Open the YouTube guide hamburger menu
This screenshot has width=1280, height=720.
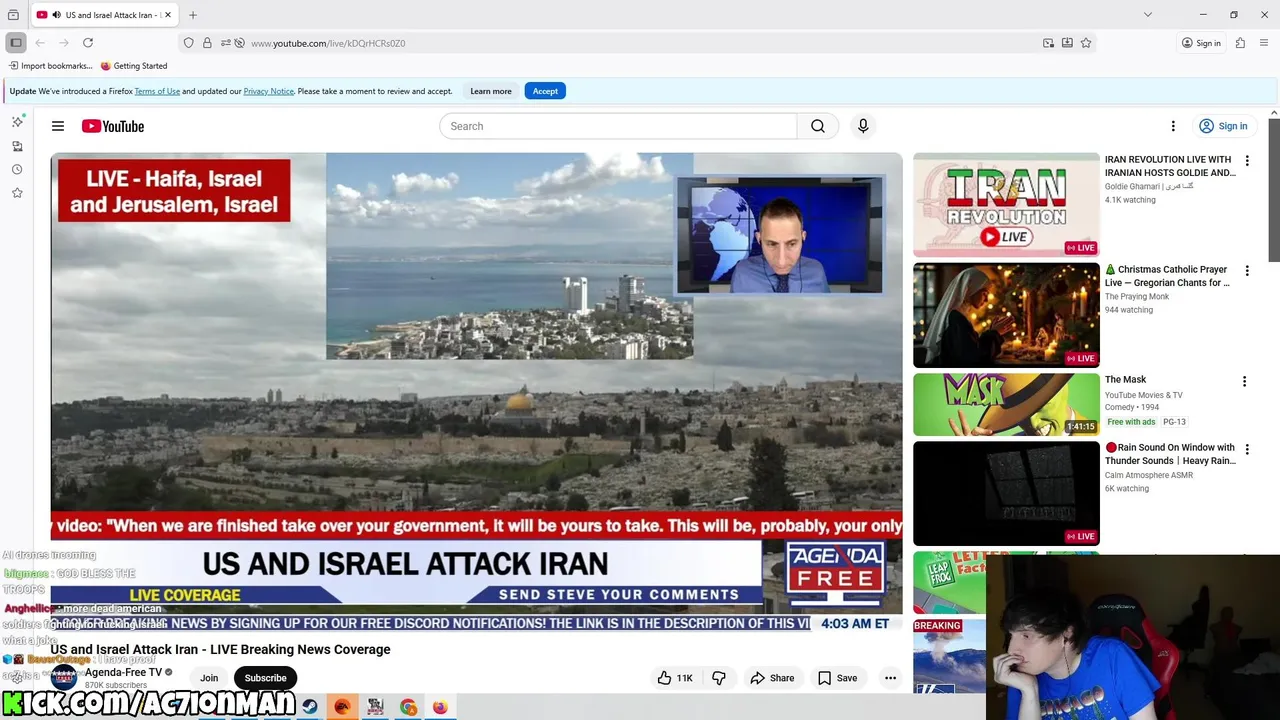point(58,126)
